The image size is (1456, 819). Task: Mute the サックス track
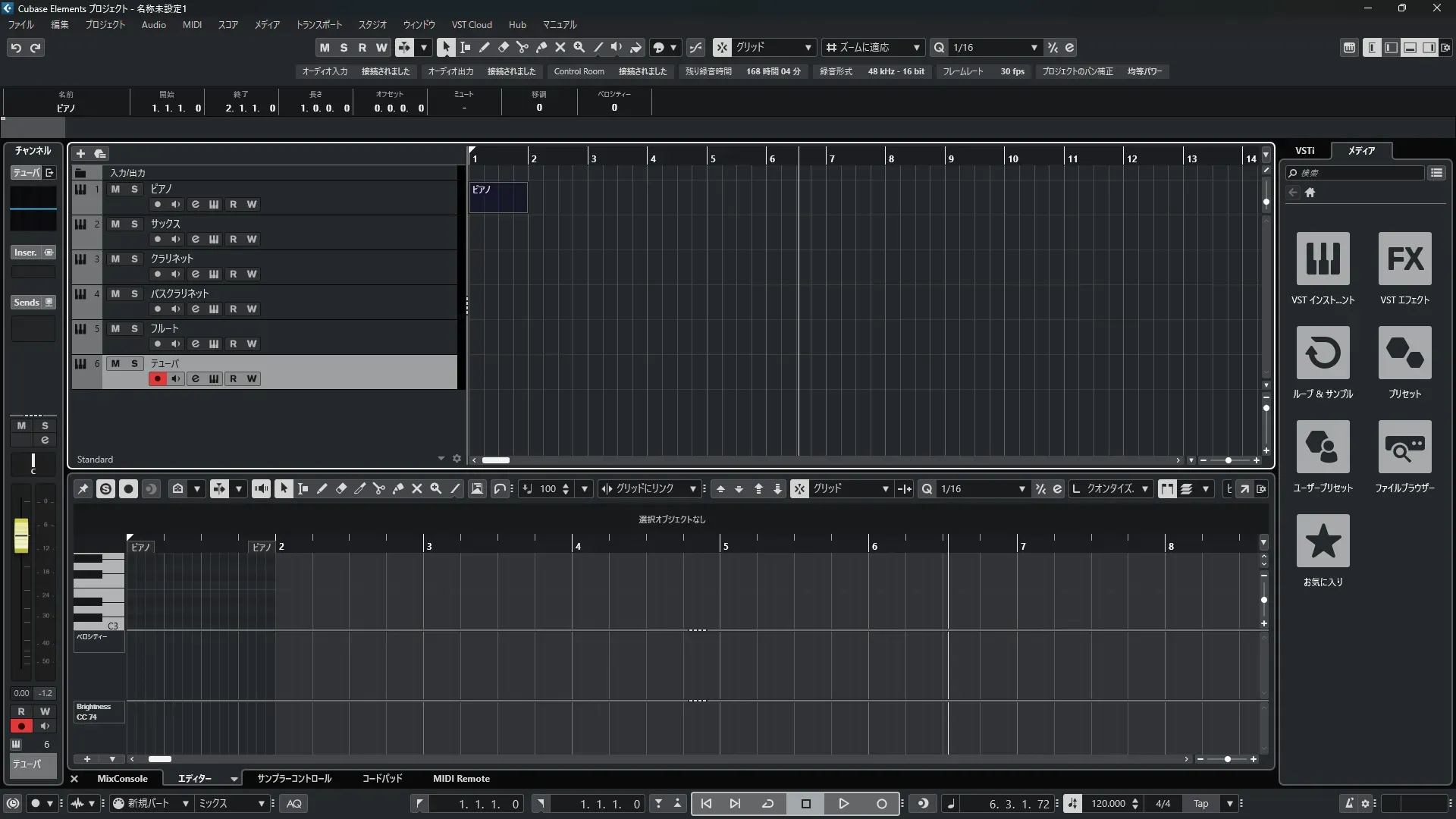click(115, 224)
